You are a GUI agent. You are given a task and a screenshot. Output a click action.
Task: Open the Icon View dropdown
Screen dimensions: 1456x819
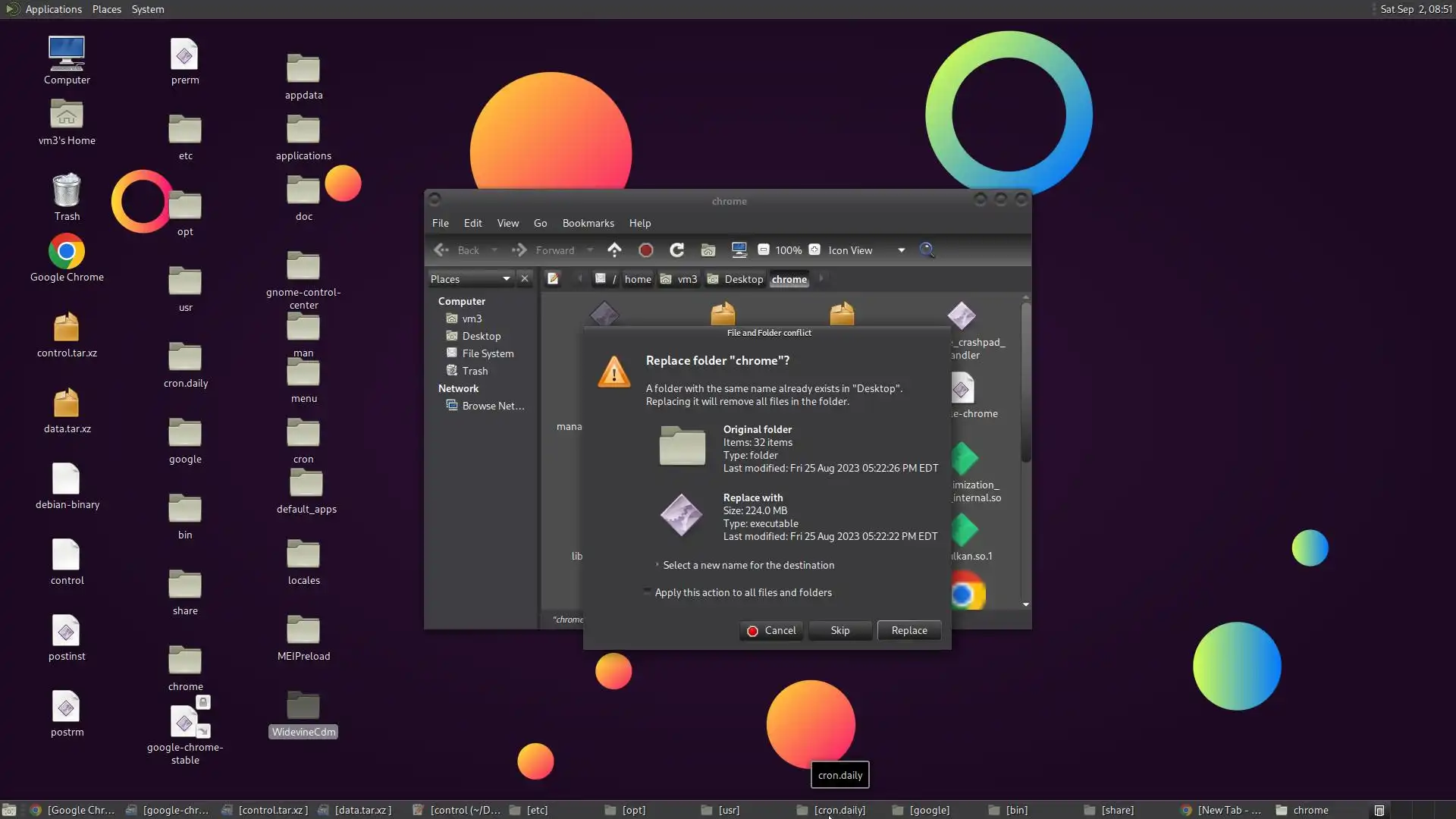pos(901,250)
